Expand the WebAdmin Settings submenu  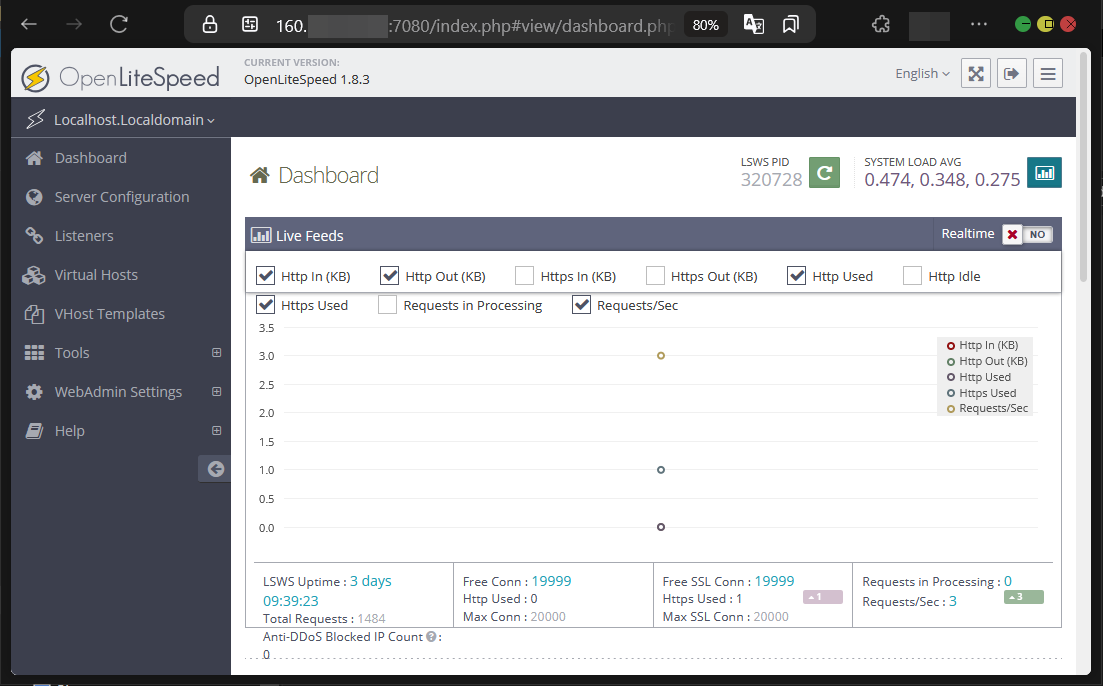[216, 392]
